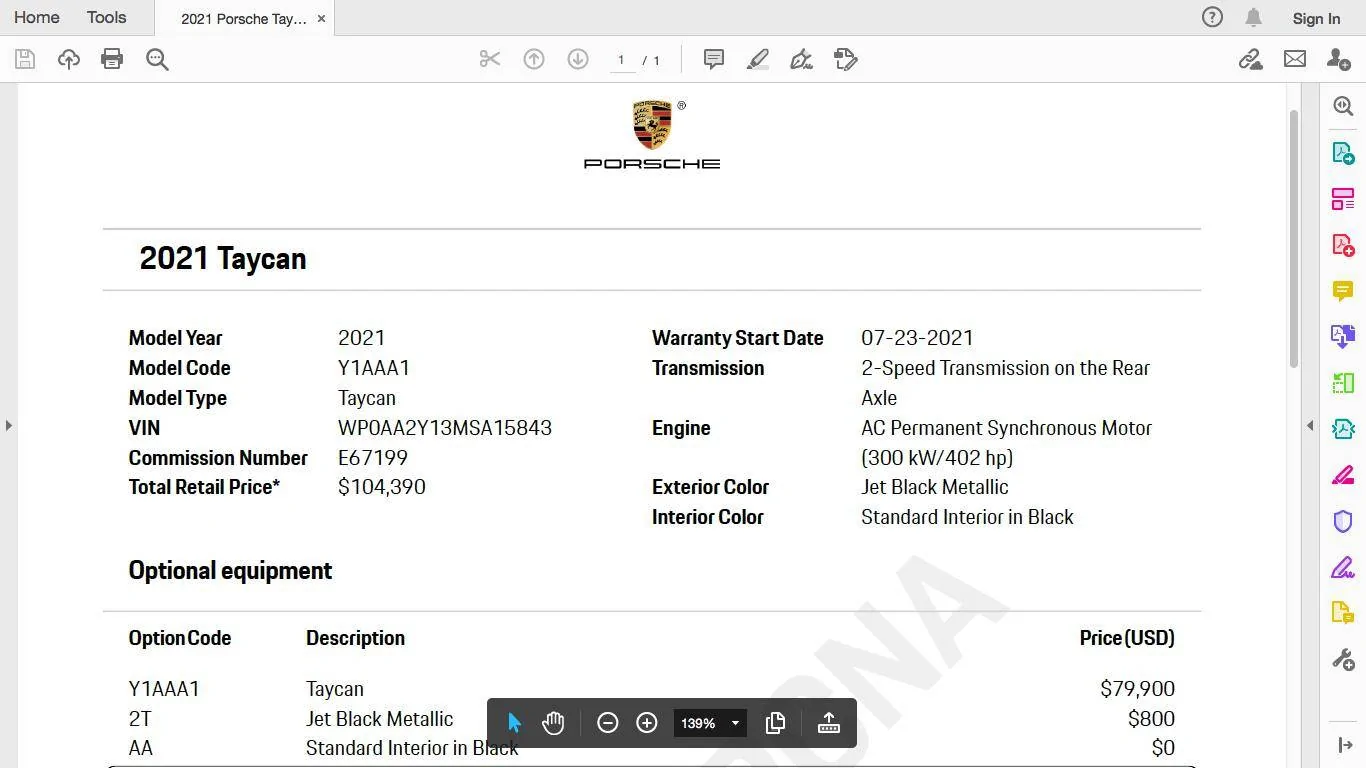1366x768 pixels.
Task: Click the current page number field
Action: click(x=622, y=60)
